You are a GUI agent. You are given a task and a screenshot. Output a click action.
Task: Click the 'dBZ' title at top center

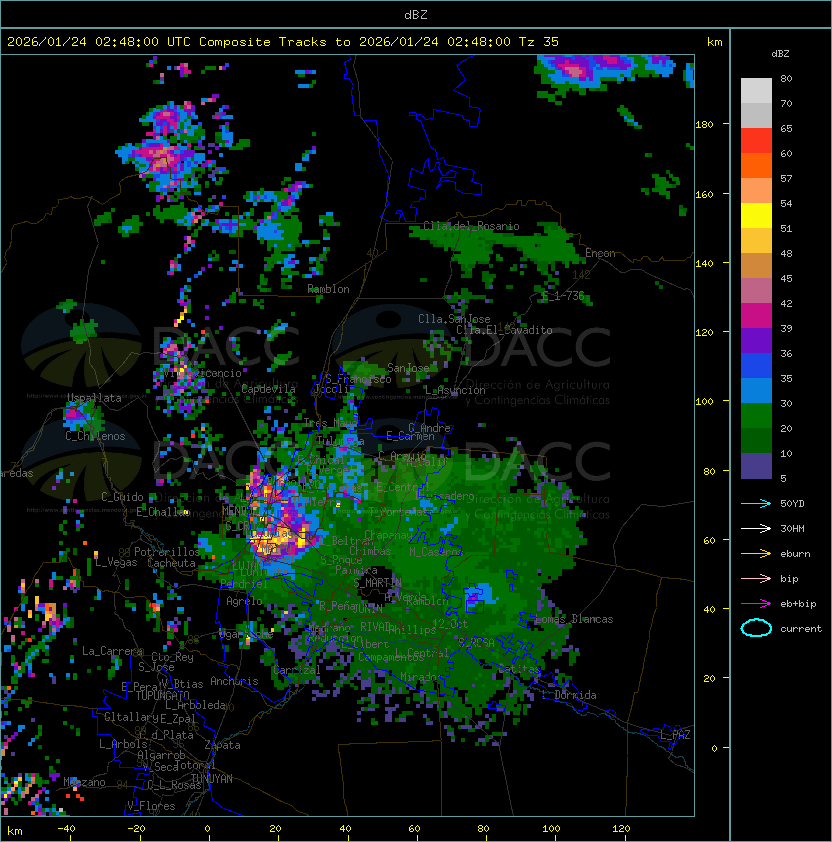tap(416, 15)
